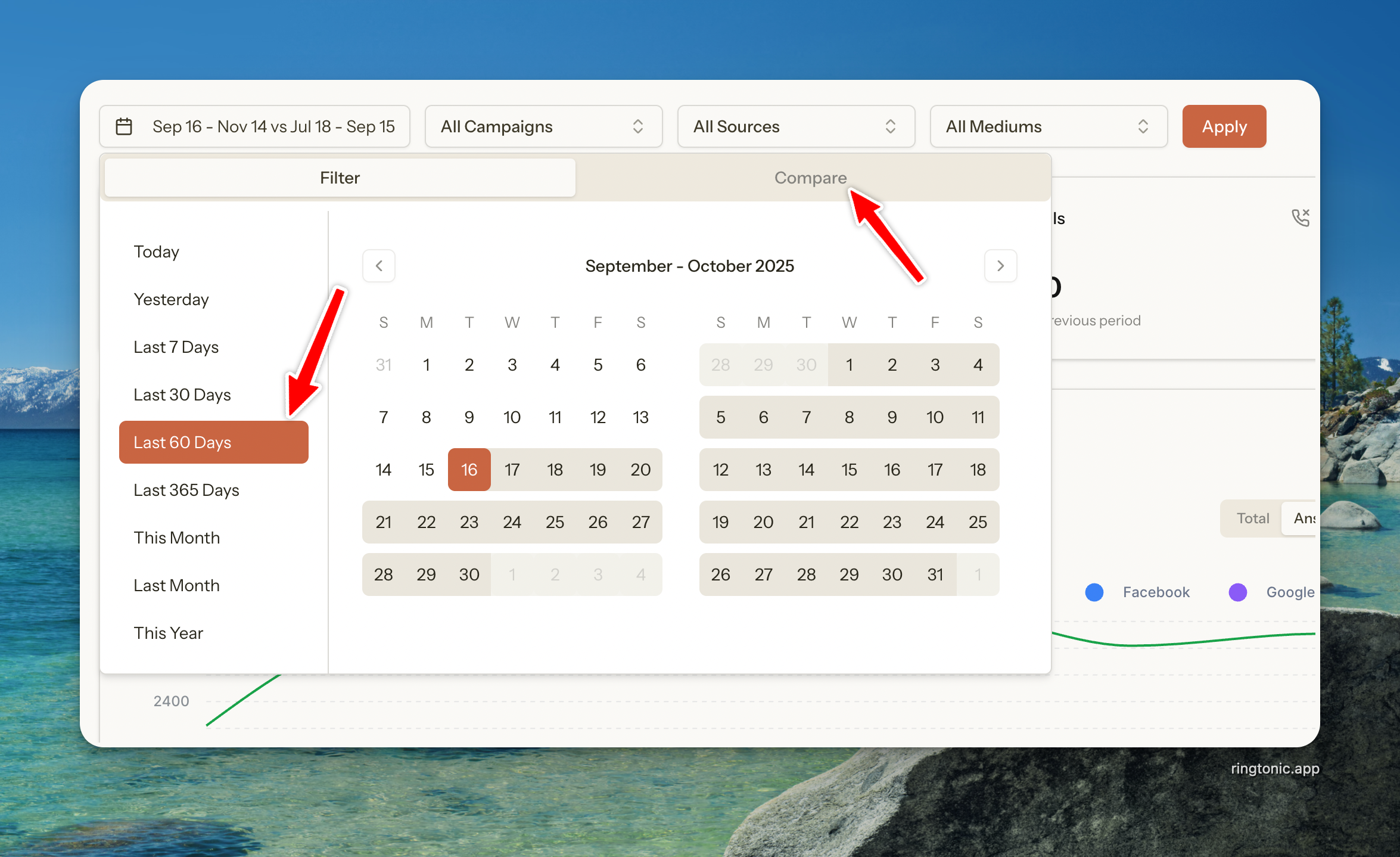
Task: Select the Total chart toggle
Action: click(x=1252, y=518)
